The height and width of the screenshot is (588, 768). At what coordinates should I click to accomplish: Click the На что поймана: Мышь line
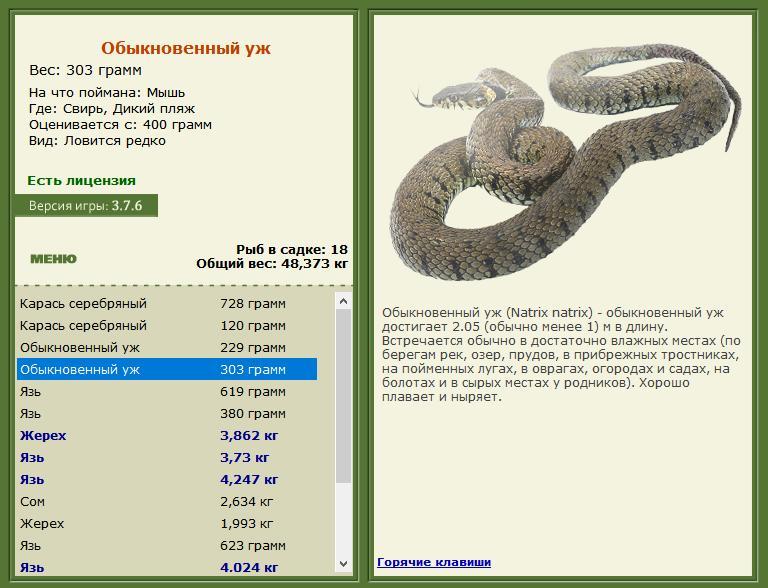[107, 92]
